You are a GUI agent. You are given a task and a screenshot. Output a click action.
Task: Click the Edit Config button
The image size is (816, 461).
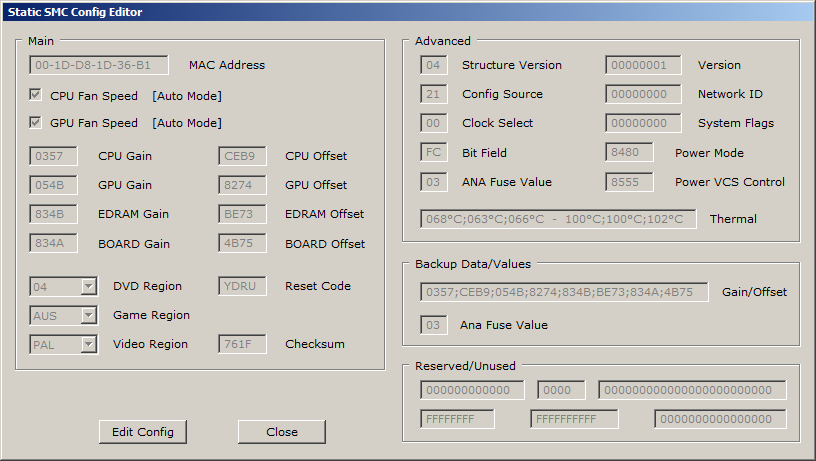click(143, 432)
